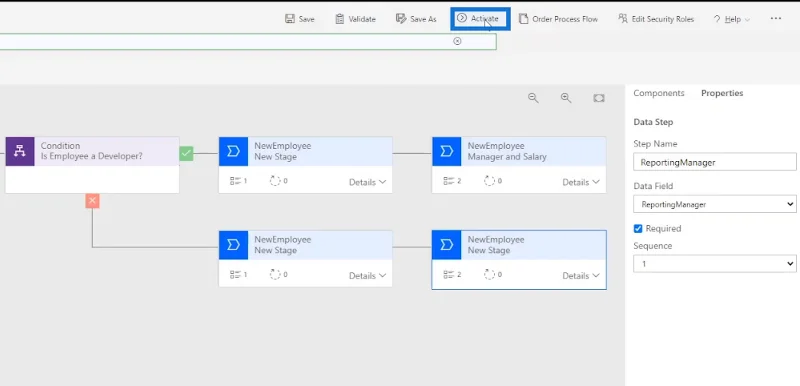The width and height of the screenshot is (800, 386).
Task: Click the Data Step heading
Action: [x=653, y=122]
